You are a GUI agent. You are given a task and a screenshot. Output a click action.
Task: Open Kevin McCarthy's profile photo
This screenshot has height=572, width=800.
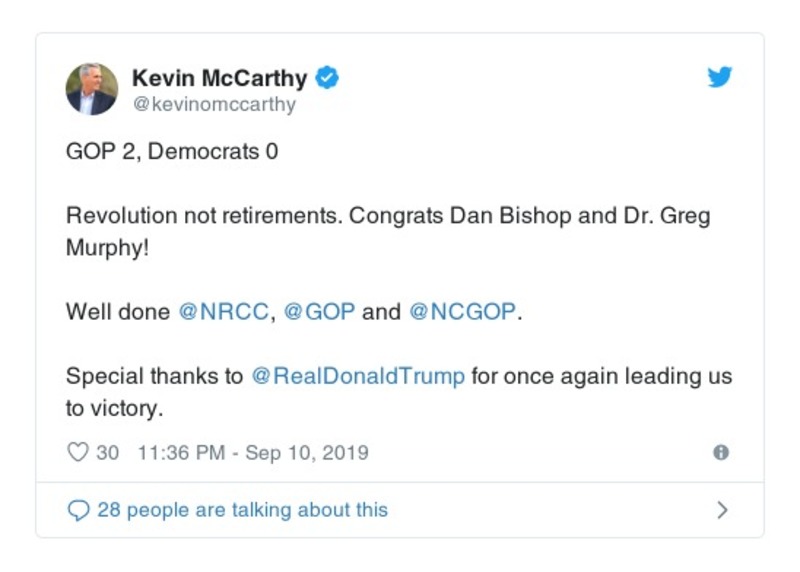92,89
